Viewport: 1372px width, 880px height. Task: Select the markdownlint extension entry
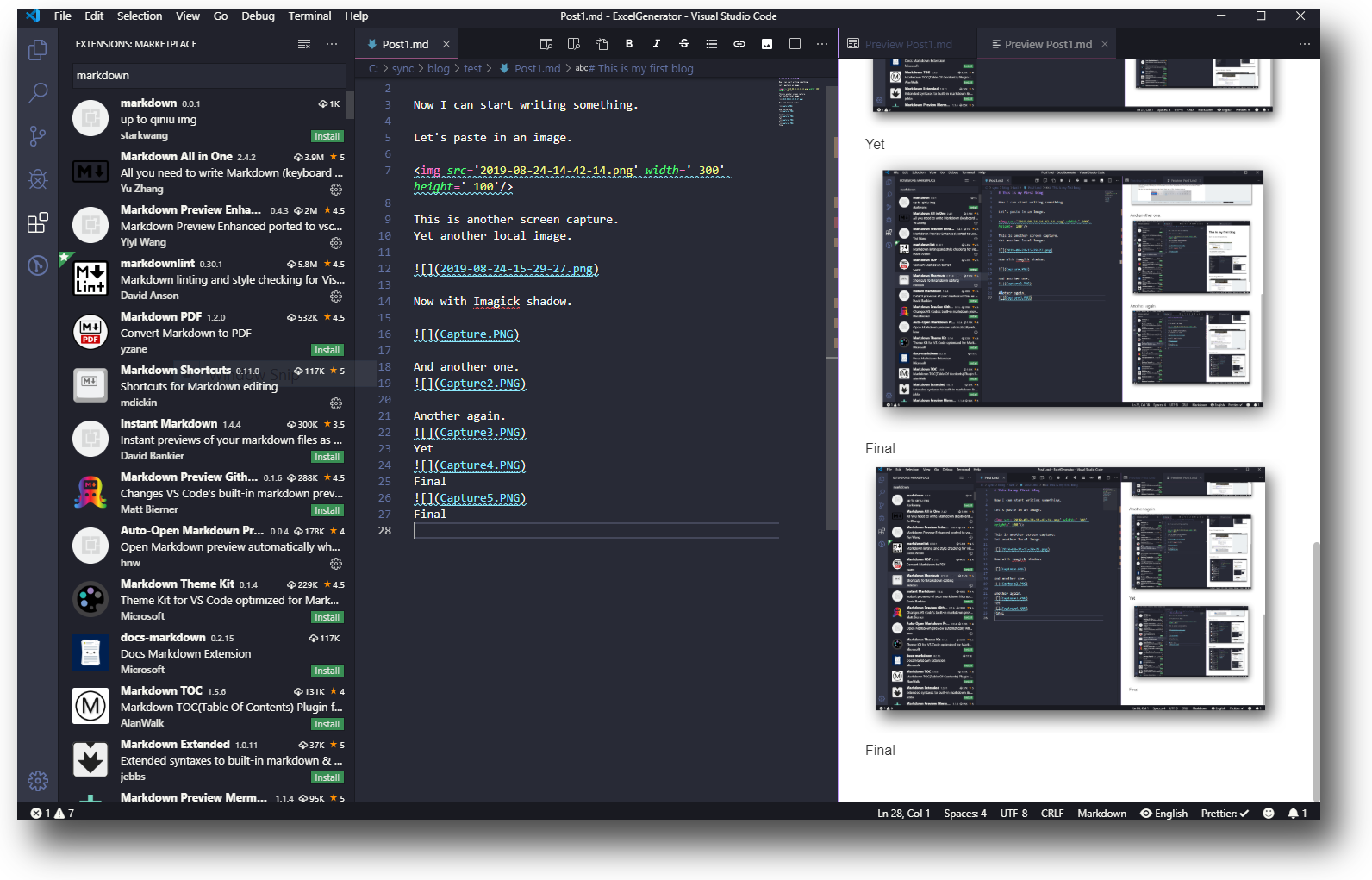click(207, 279)
